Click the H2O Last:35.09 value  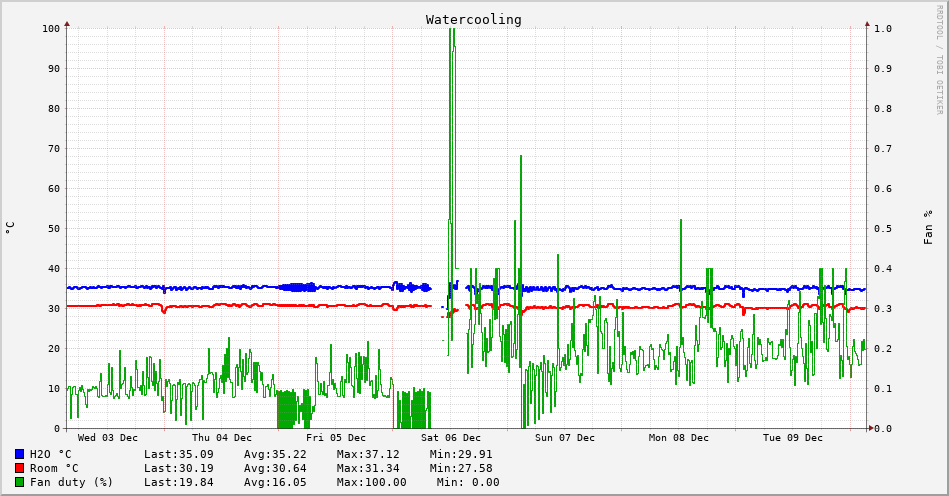click(178, 454)
